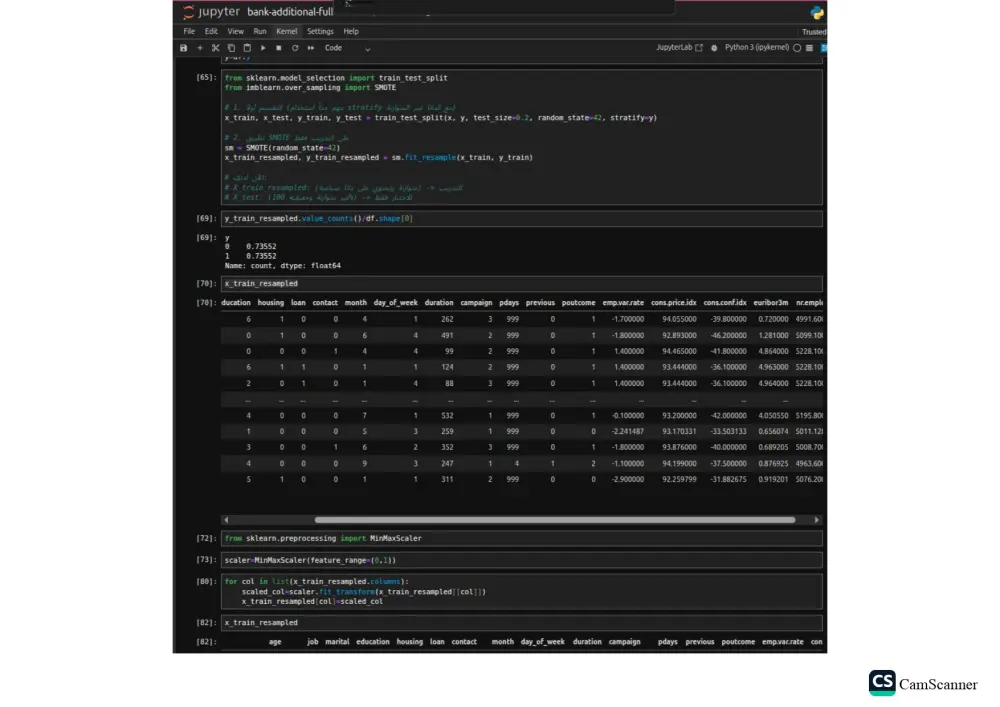Save the notebook using the save icon
Image resolution: width=1000 pixels, height=707 pixels.
point(184,47)
